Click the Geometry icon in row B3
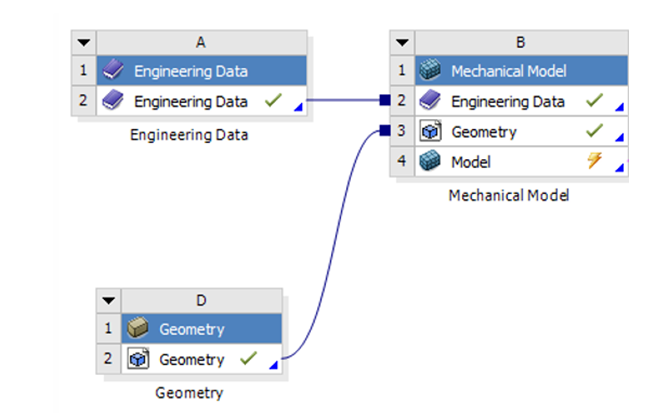The image size is (661, 413). point(430,131)
